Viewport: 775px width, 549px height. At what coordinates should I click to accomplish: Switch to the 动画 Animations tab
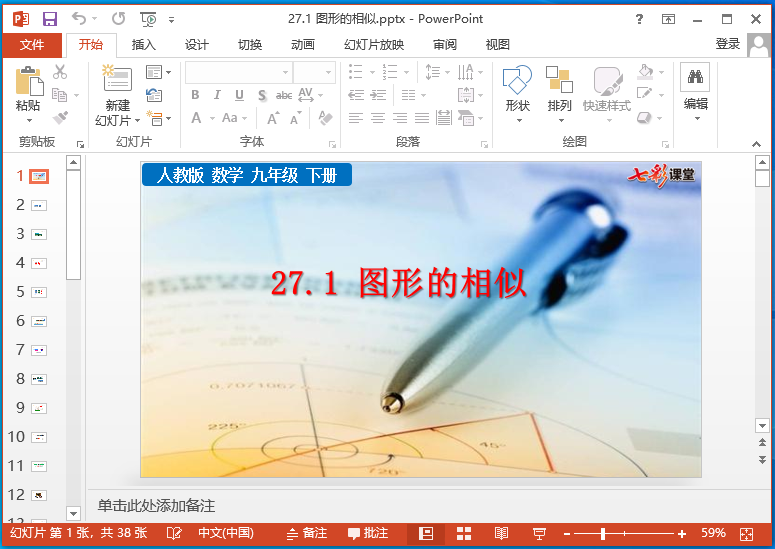click(x=303, y=45)
